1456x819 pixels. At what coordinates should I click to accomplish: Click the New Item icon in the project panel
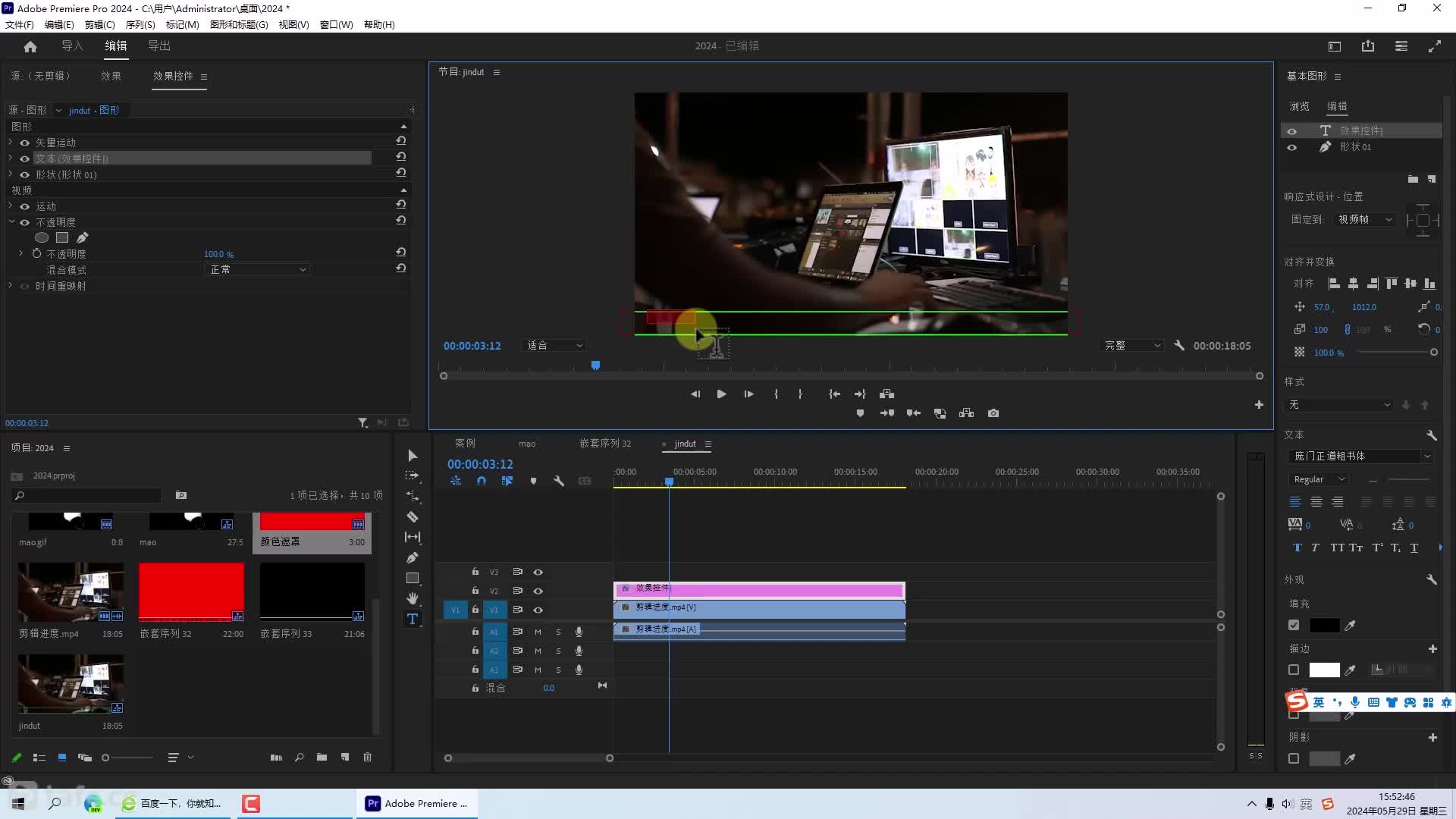(x=345, y=757)
